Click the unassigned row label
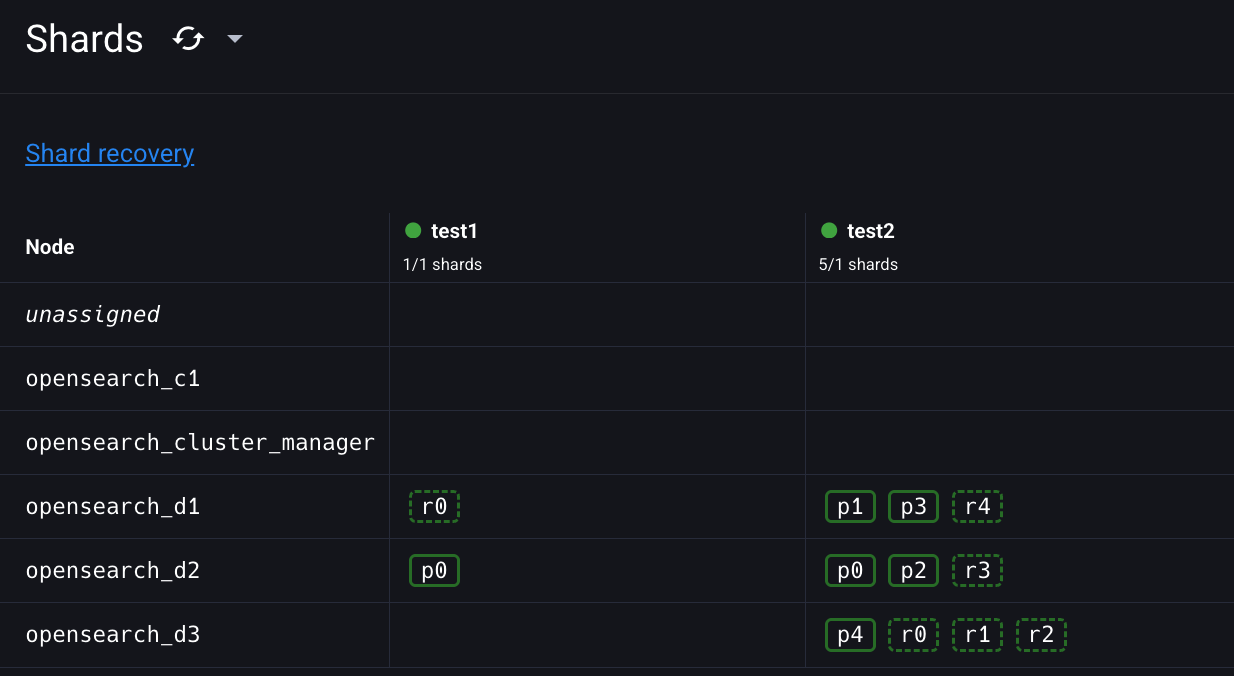 pos(93,315)
